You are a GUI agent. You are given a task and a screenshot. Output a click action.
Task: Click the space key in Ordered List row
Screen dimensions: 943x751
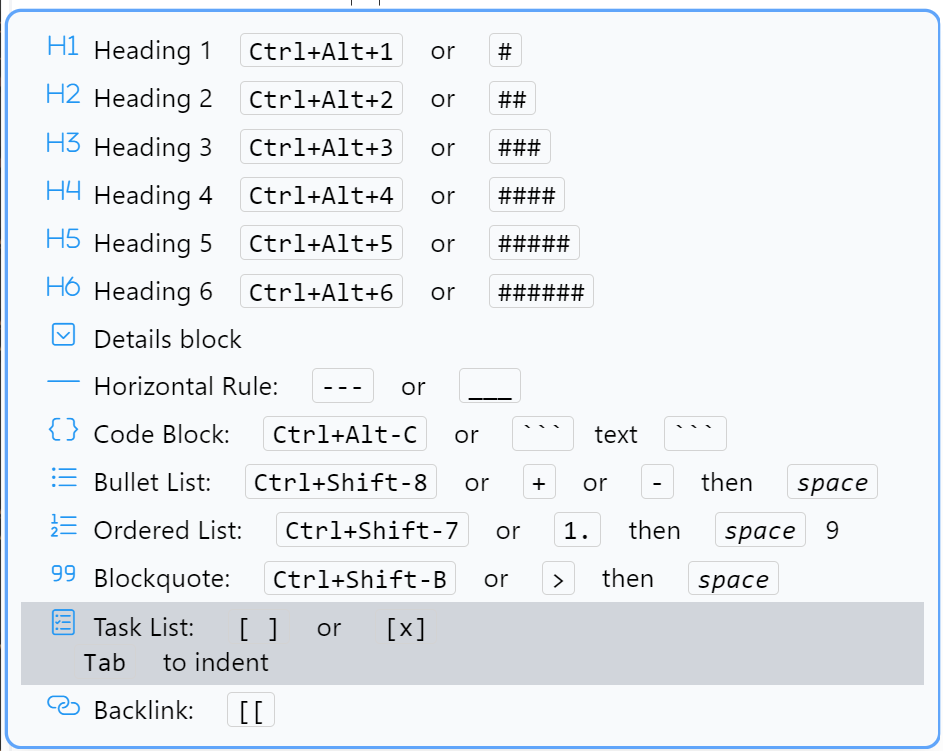[760, 530]
